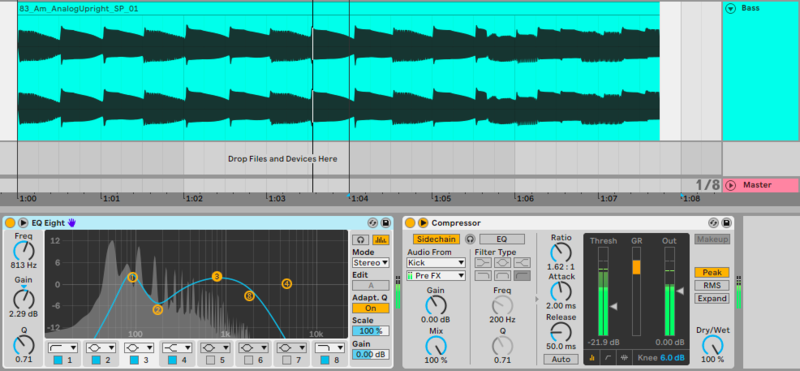Image resolution: width=800 pixels, height=371 pixels.
Task: Toggle the Compressor device activator
Action: 410,223
